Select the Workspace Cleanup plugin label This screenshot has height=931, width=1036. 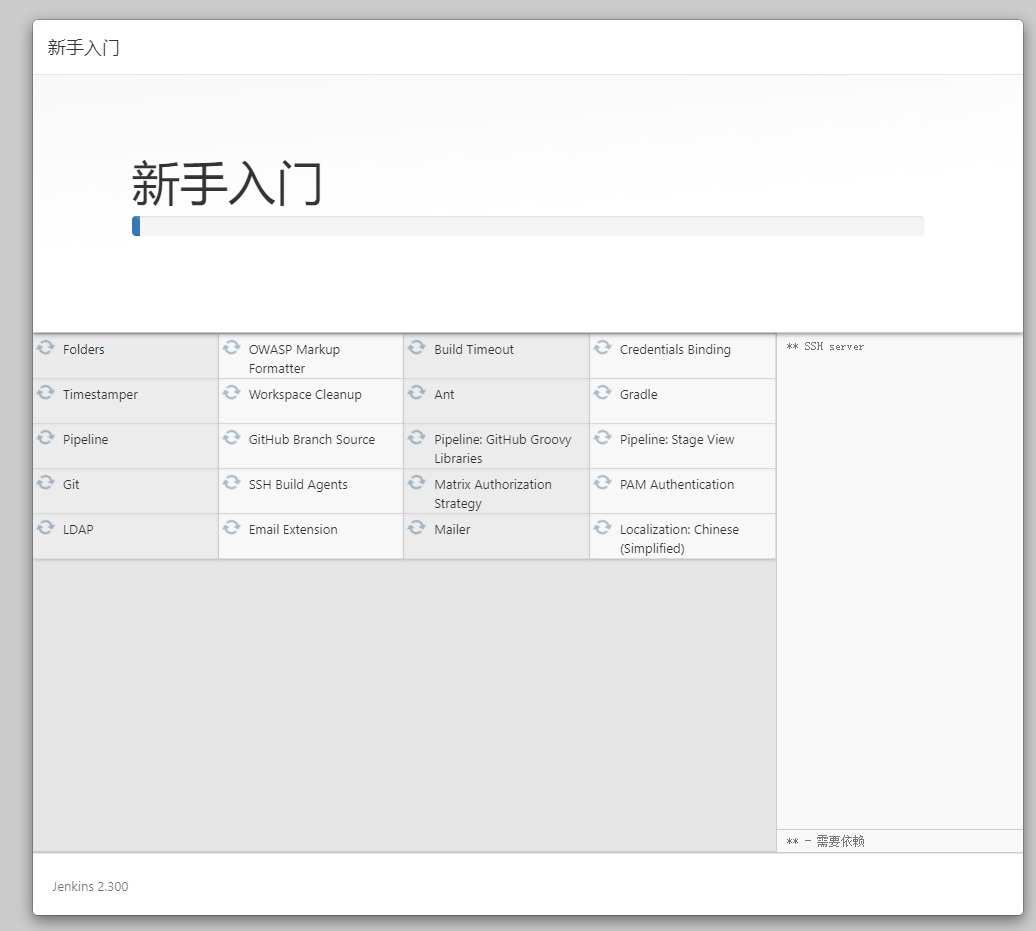tap(305, 394)
